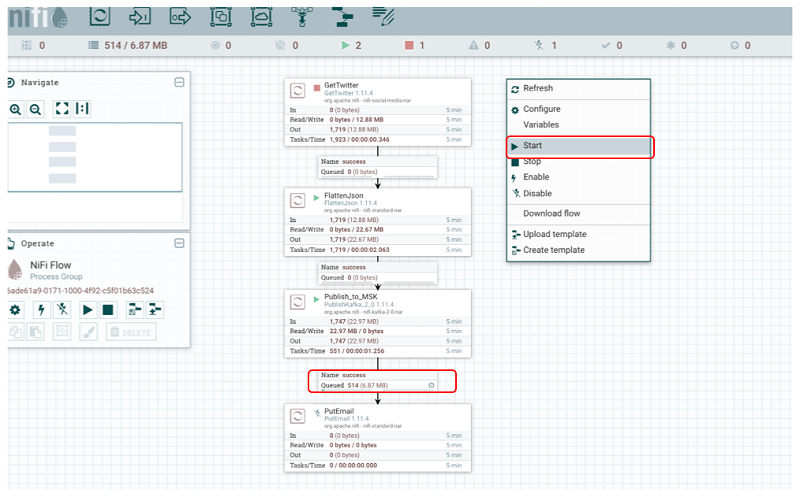Click the copy icon in Operate panel
This screenshot has width=800, height=497.
point(16,332)
